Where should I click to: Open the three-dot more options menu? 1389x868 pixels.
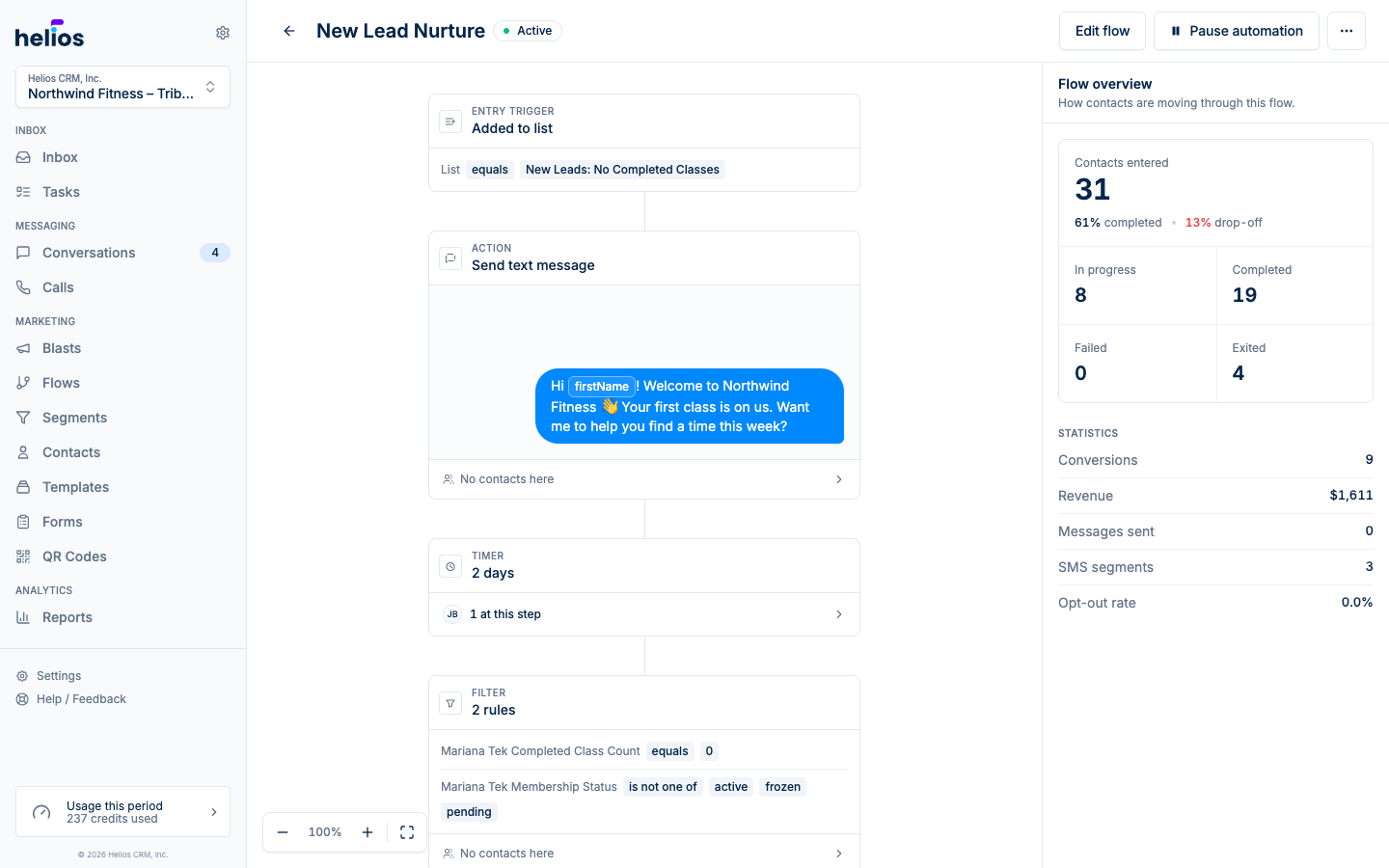click(x=1347, y=31)
